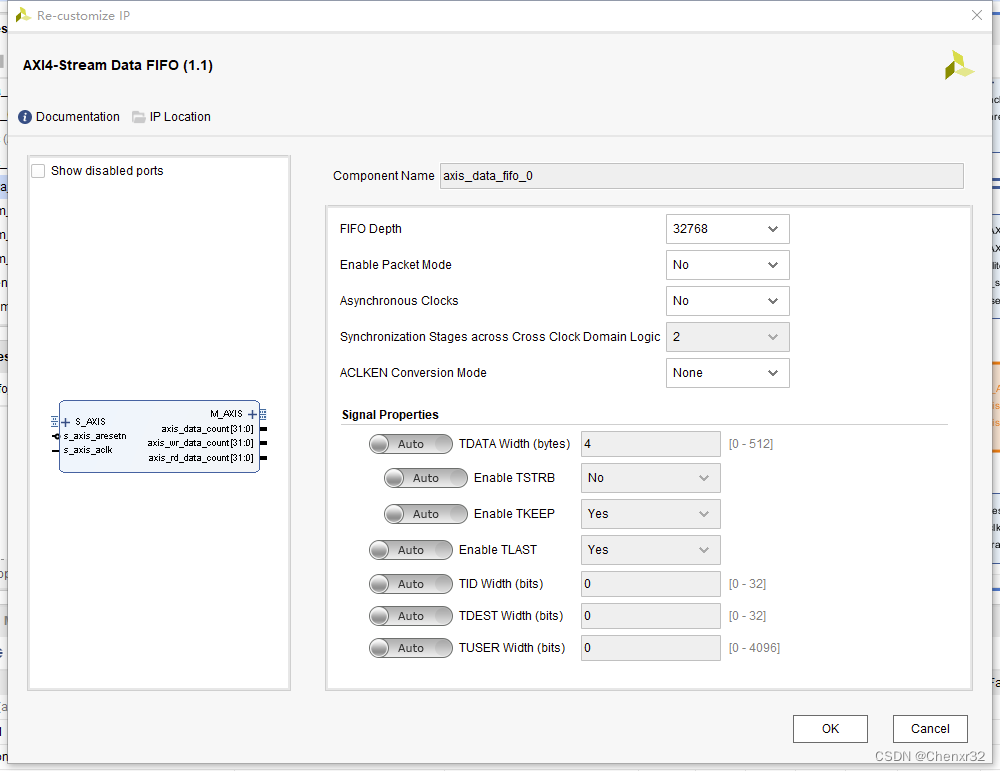This screenshot has height=771, width=1000.
Task: Click the TID Width bits field
Action: coord(651,584)
